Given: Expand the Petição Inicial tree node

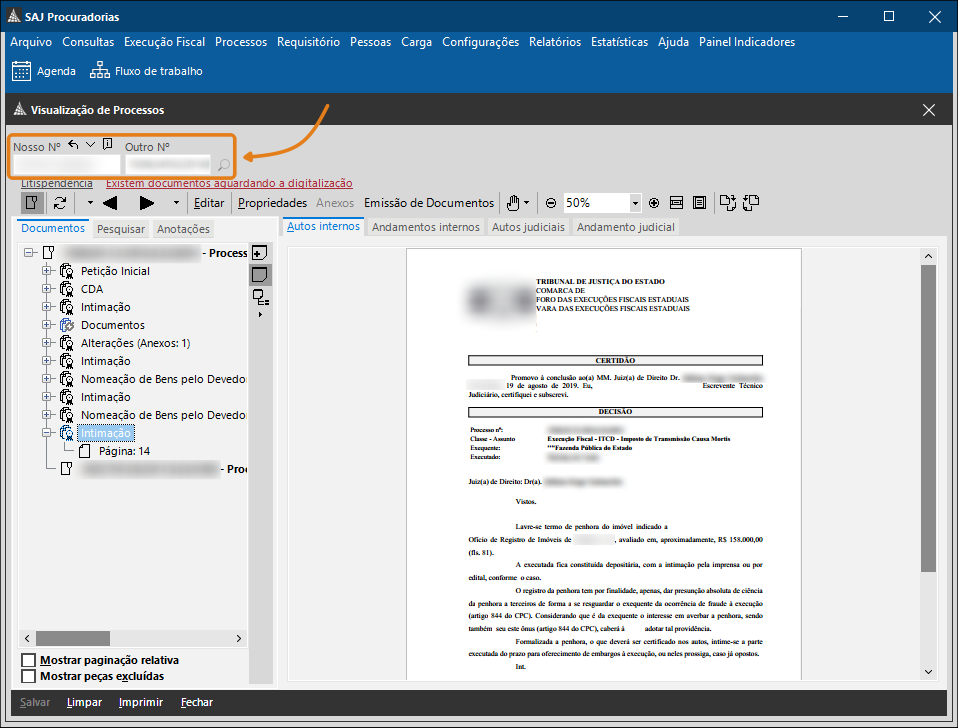Looking at the screenshot, I should (x=46, y=271).
